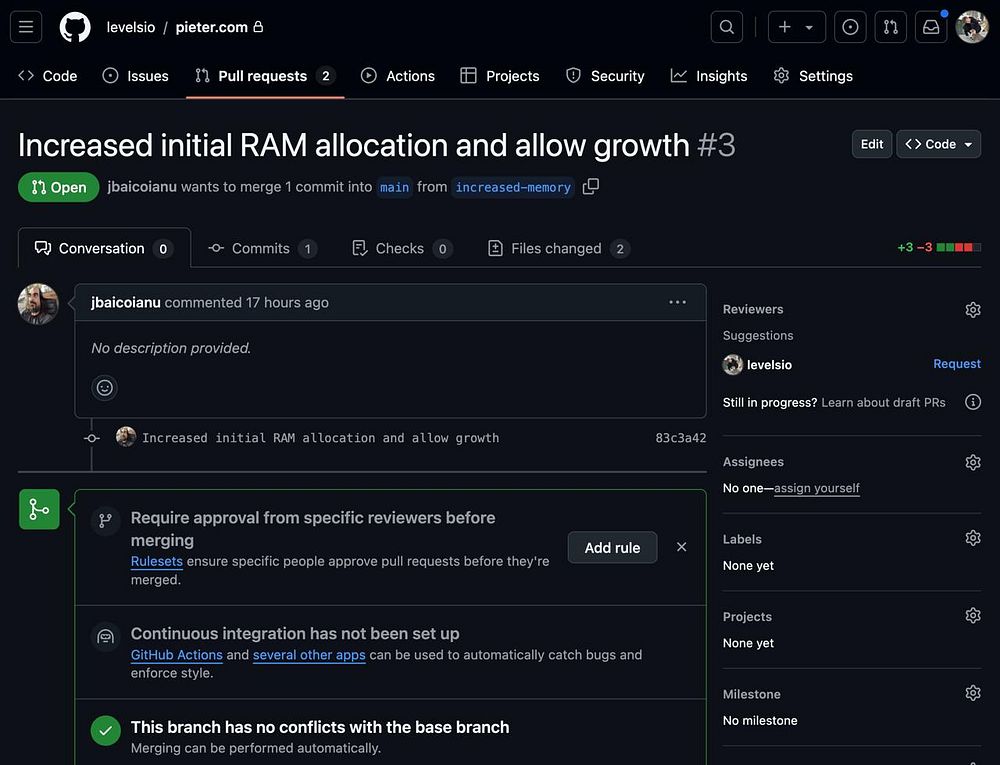The height and width of the screenshot is (765, 1000).
Task: Open the Labels gear settings
Action: tap(973, 538)
